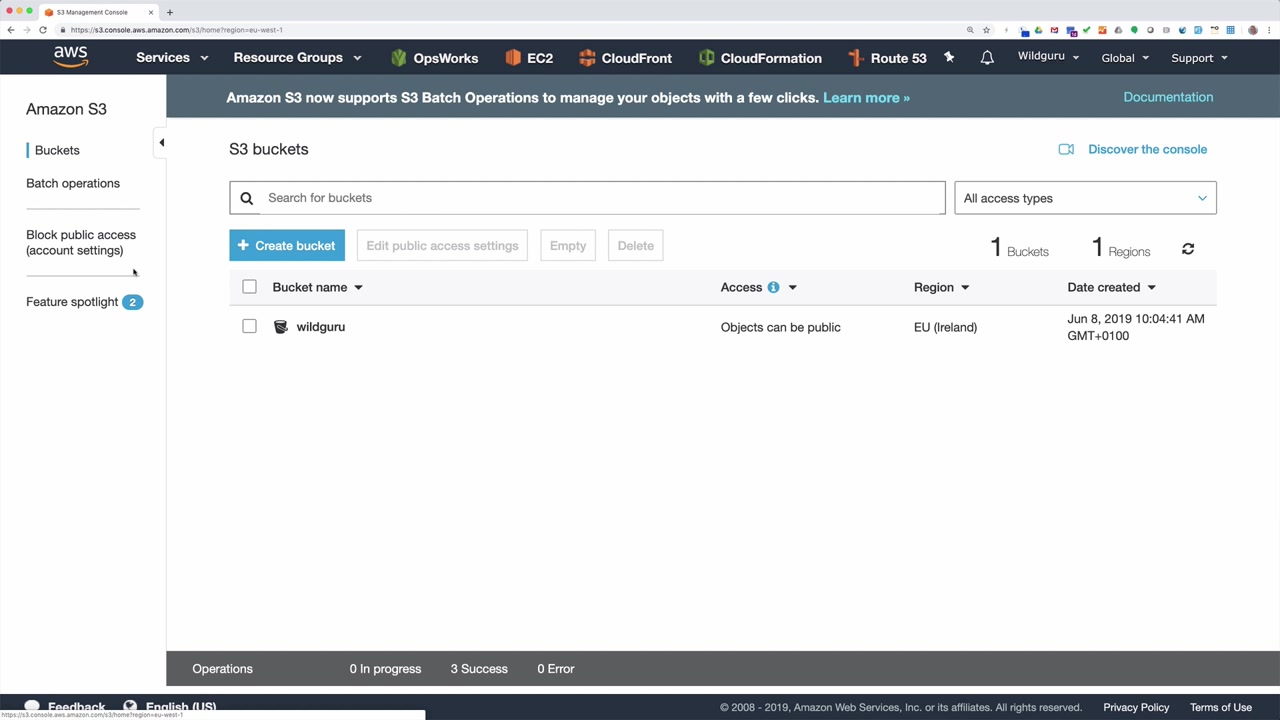Click the Empty button
Image resolution: width=1280 pixels, height=720 pixels.
coord(568,246)
